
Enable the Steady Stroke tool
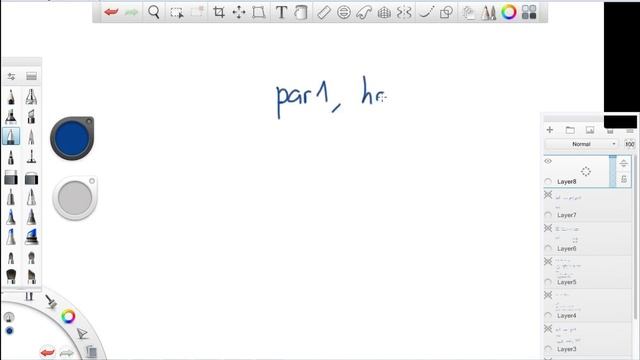(x=426, y=12)
